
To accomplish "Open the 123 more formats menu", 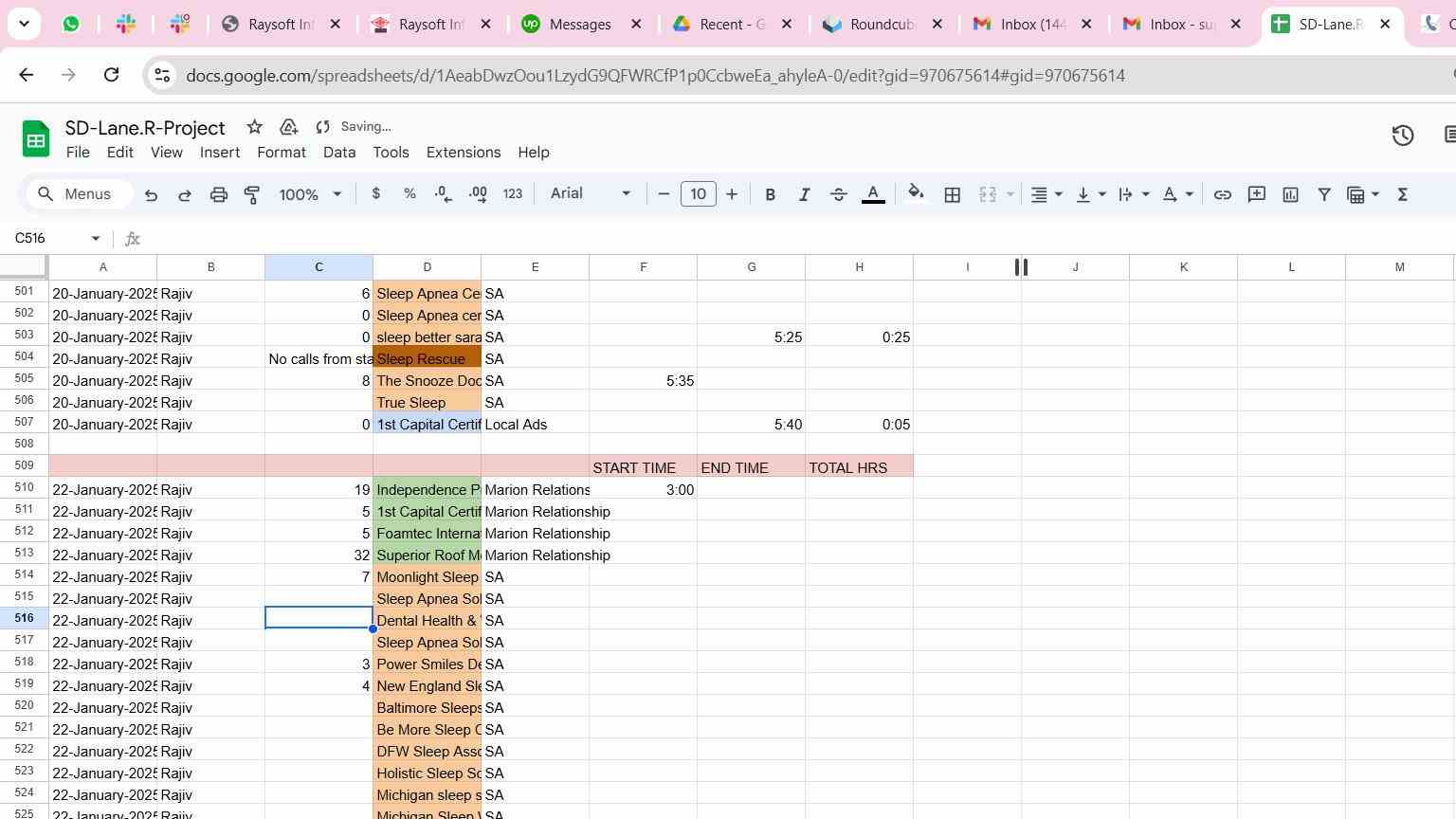I will pyautogui.click(x=513, y=193).
